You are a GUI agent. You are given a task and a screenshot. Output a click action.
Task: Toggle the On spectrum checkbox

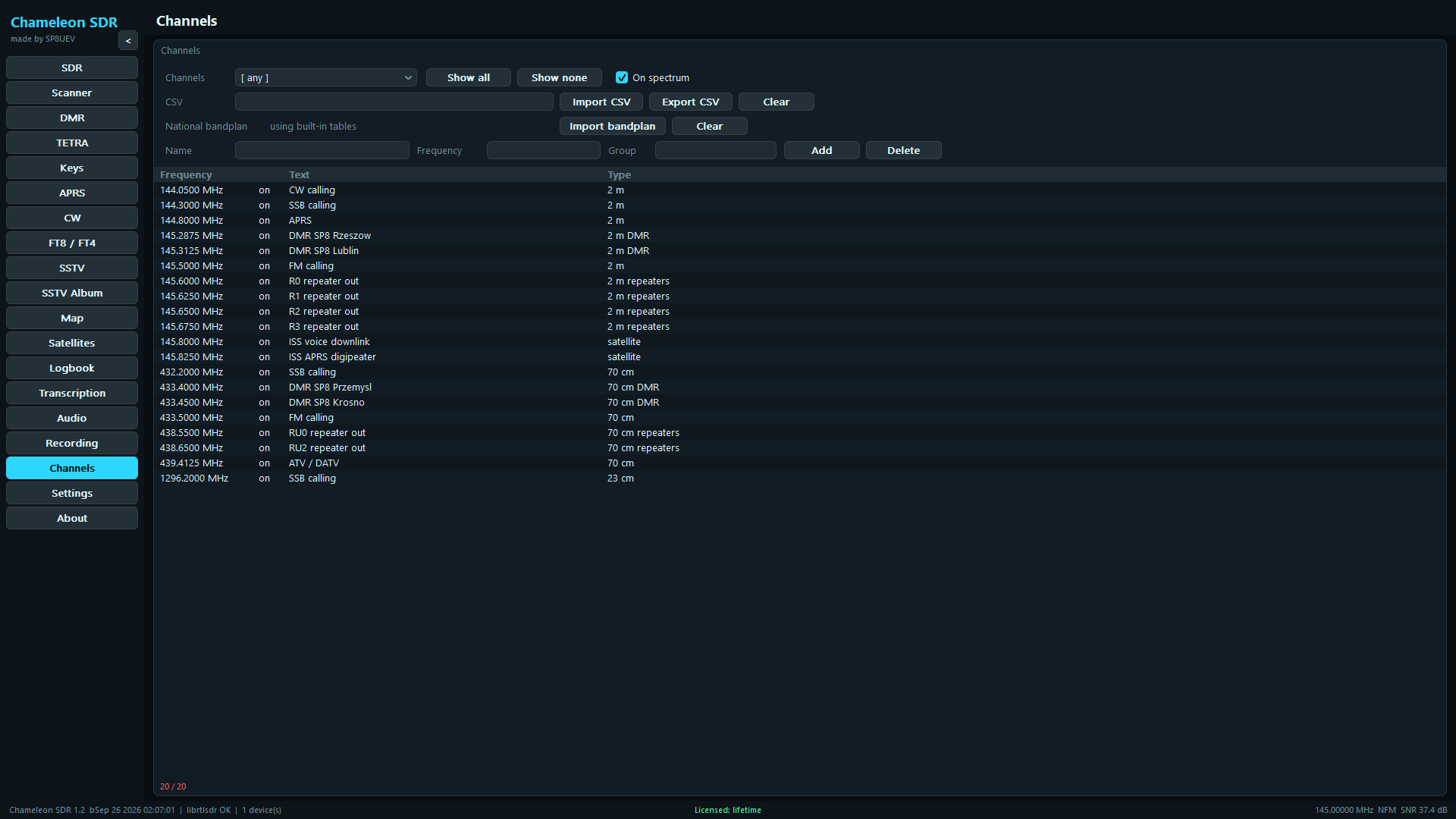click(622, 77)
